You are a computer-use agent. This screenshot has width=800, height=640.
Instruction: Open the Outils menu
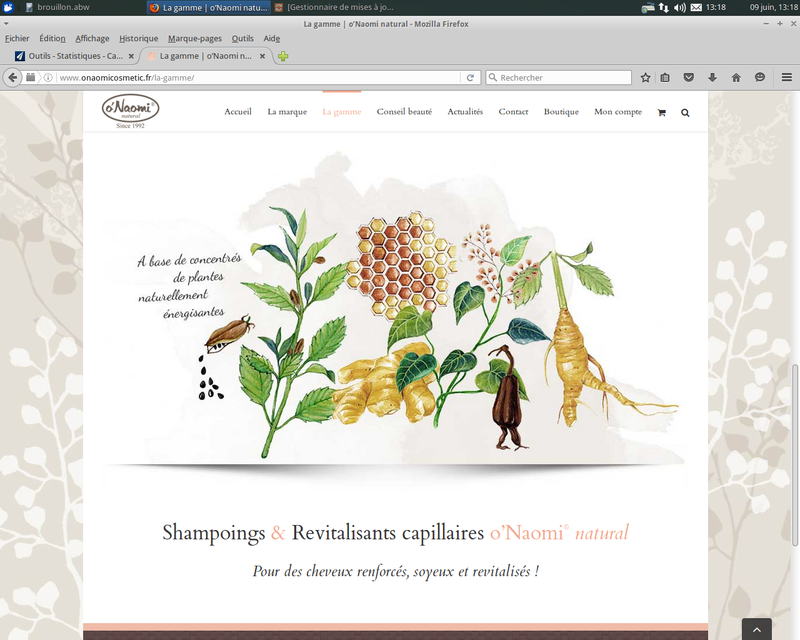[242, 38]
